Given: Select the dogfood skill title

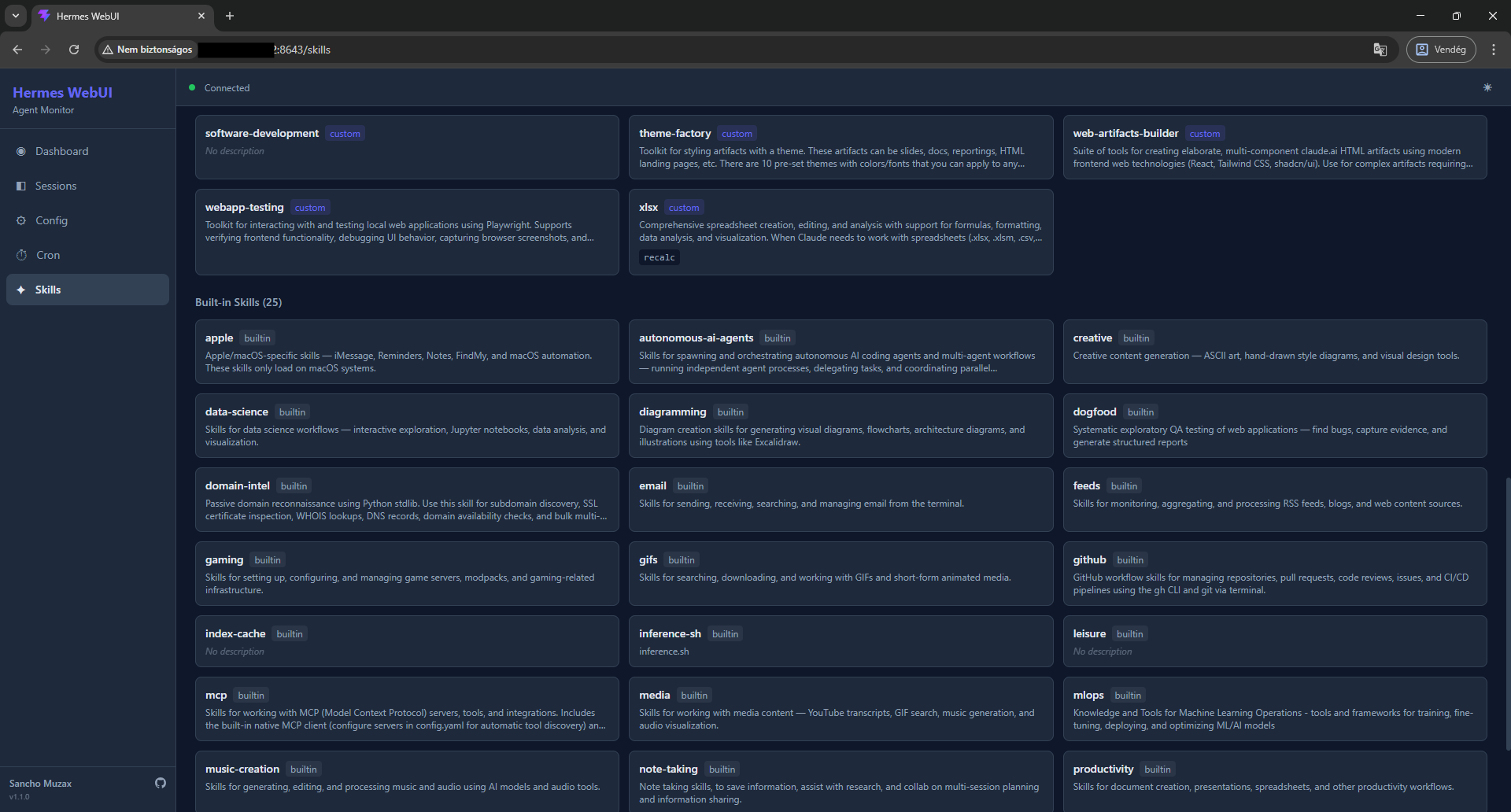Looking at the screenshot, I should click(1095, 412).
